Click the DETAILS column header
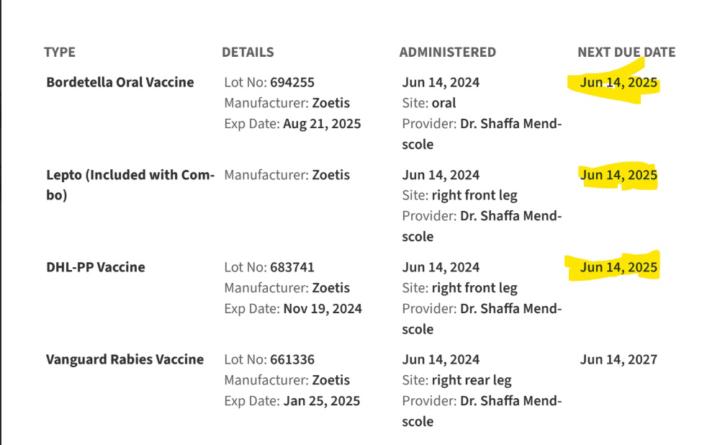 (x=248, y=52)
